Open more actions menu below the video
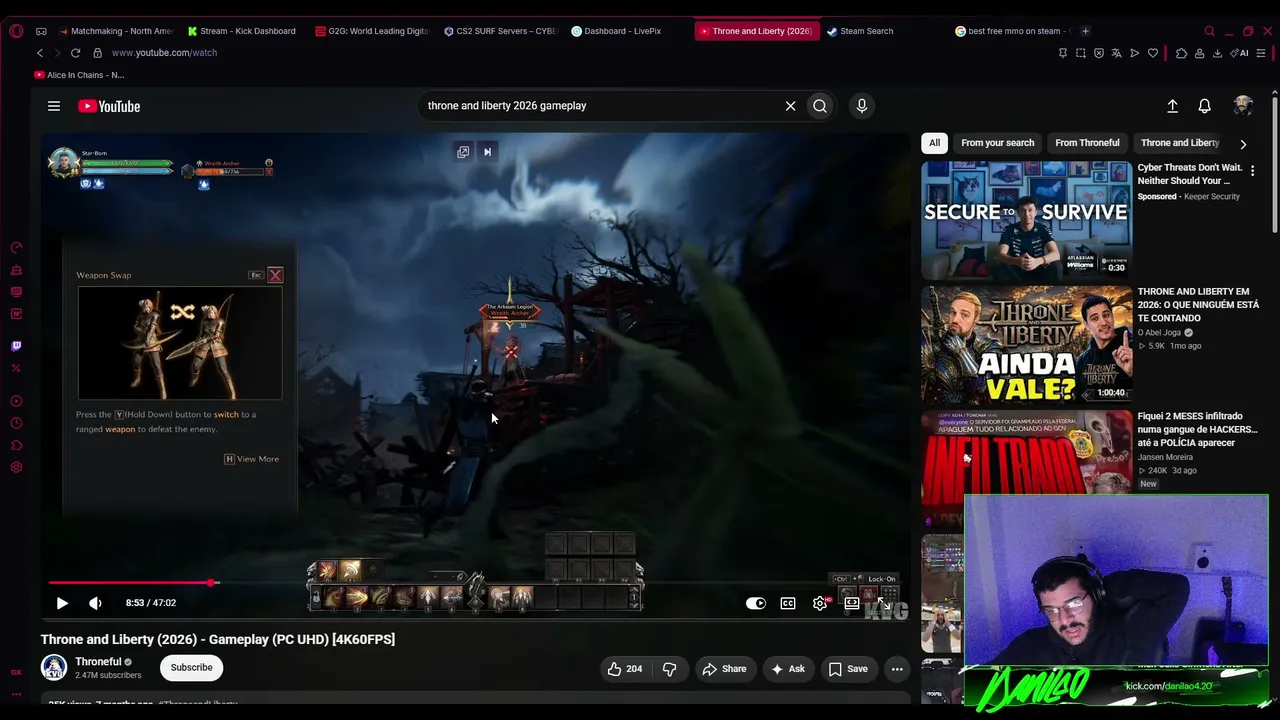Image resolution: width=1280 pixels, height=720 pixels. (897, 669)
